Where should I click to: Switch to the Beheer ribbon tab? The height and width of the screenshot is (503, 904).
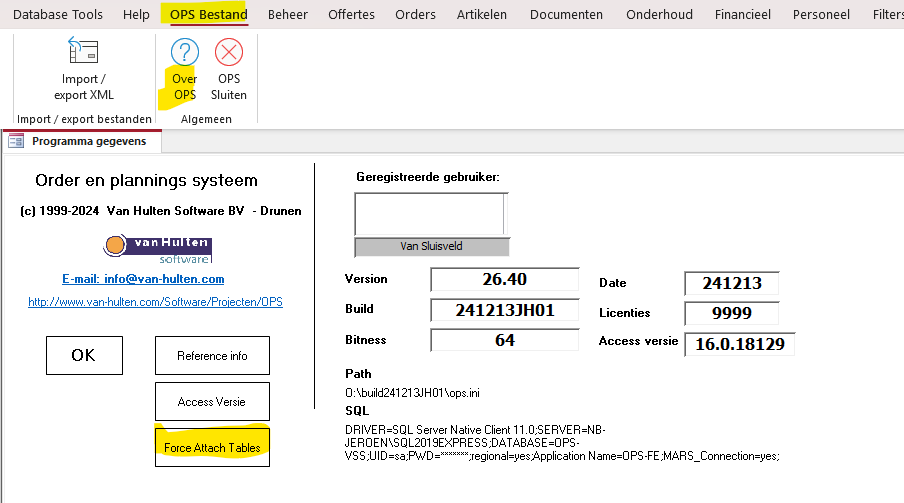(x=288, y=14)
